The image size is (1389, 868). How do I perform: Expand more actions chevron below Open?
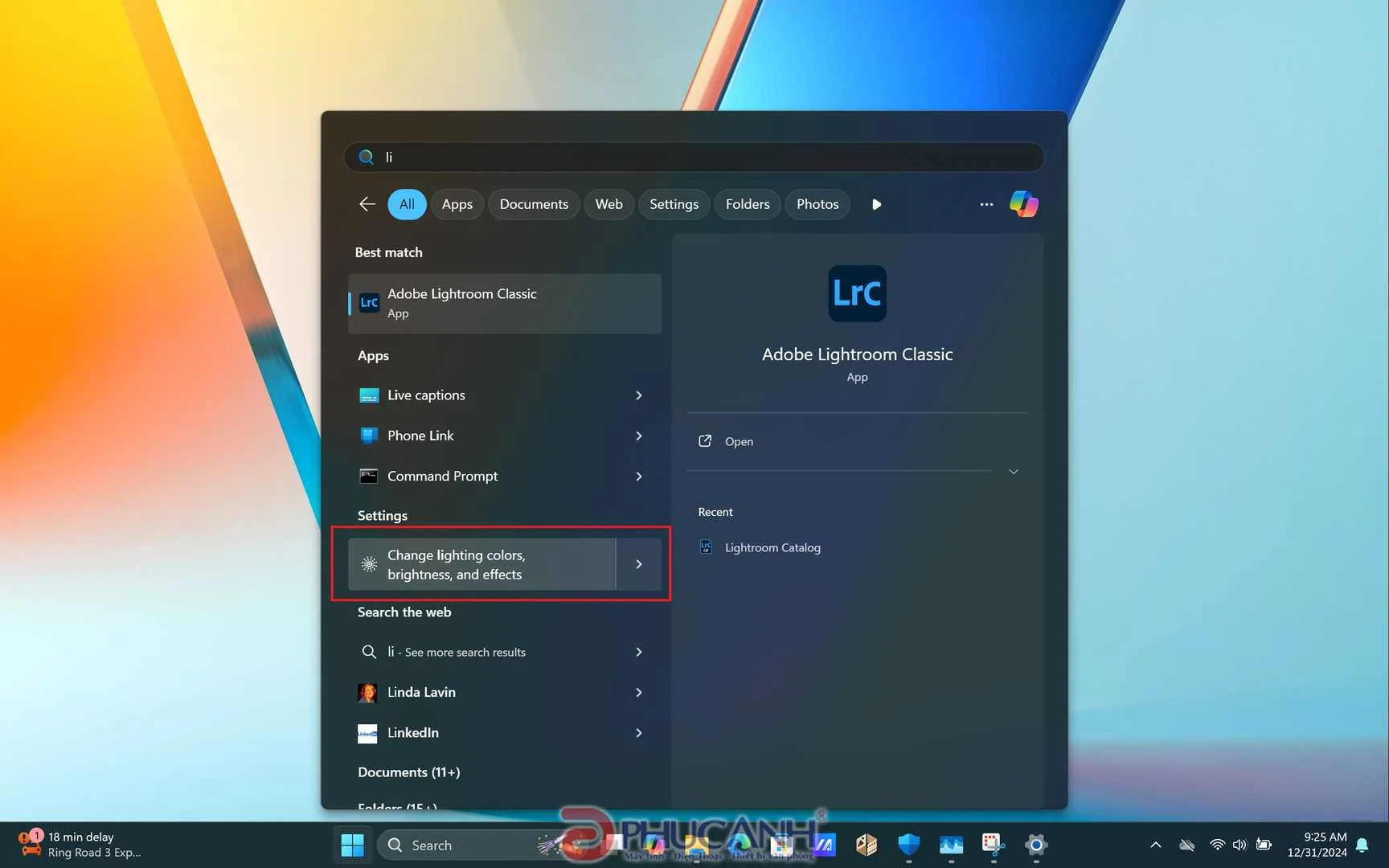(x=1014, y=472)
